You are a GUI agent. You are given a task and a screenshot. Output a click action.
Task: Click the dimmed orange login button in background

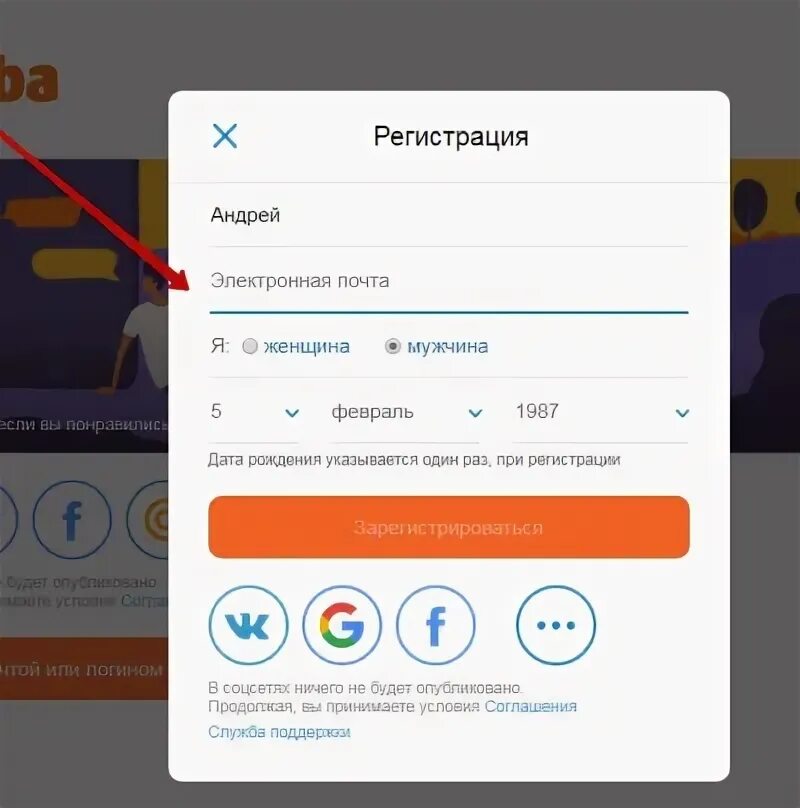point(84,669)
